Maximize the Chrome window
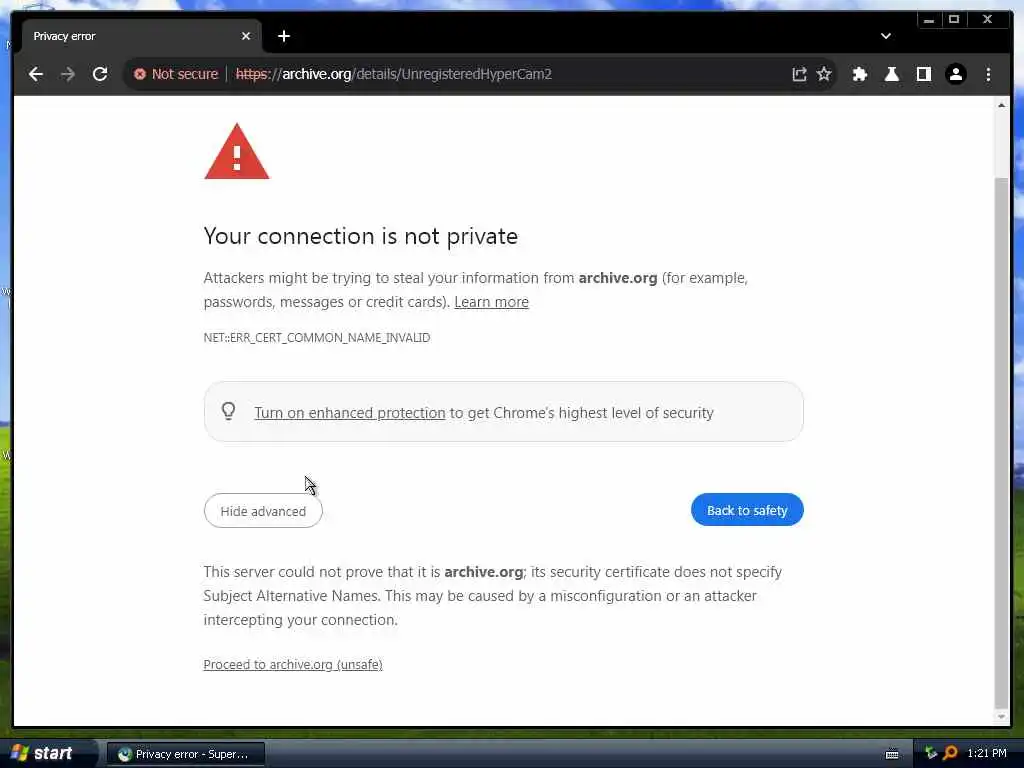 954,20
